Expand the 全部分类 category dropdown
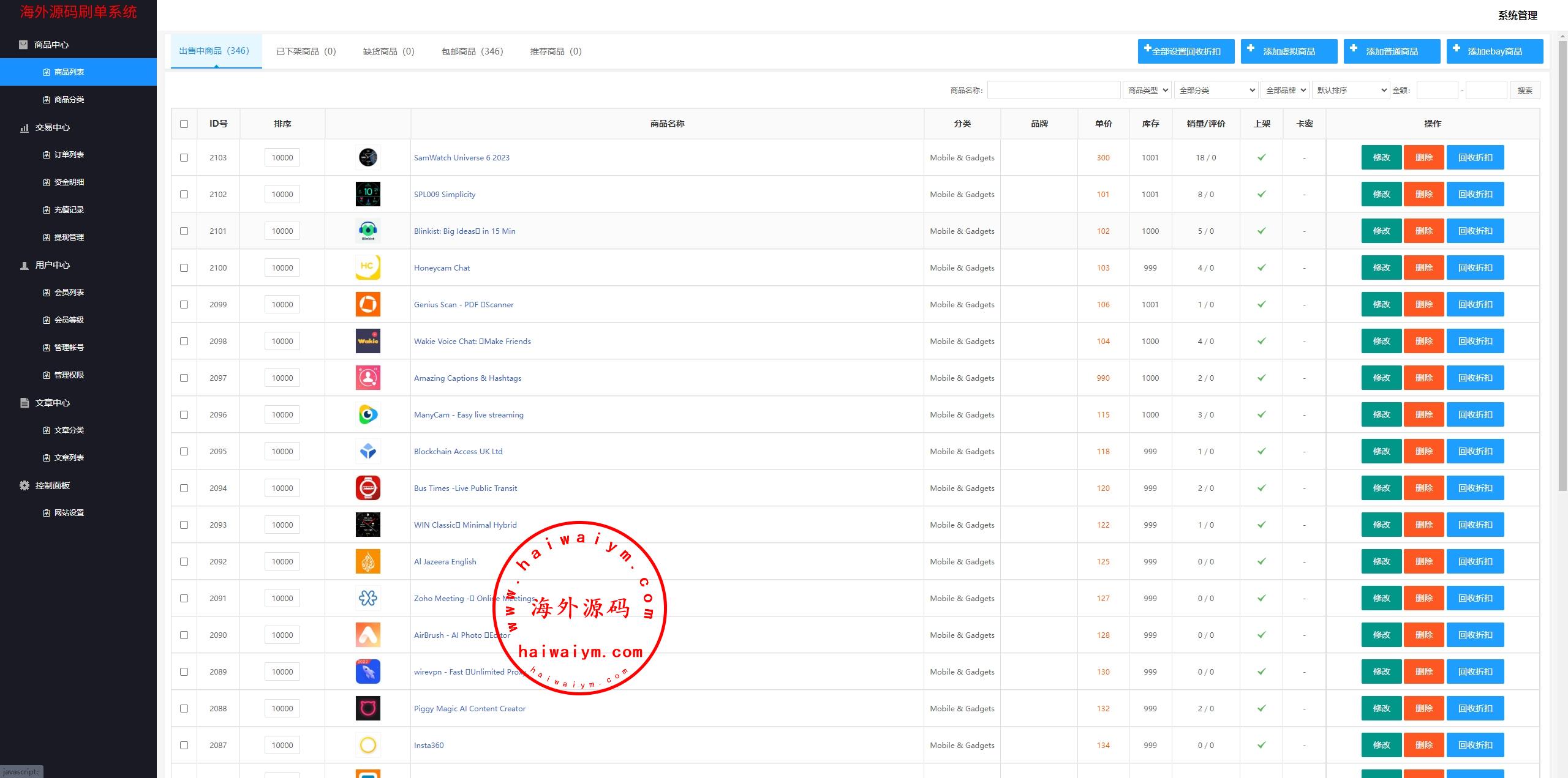 point(1215,90)
